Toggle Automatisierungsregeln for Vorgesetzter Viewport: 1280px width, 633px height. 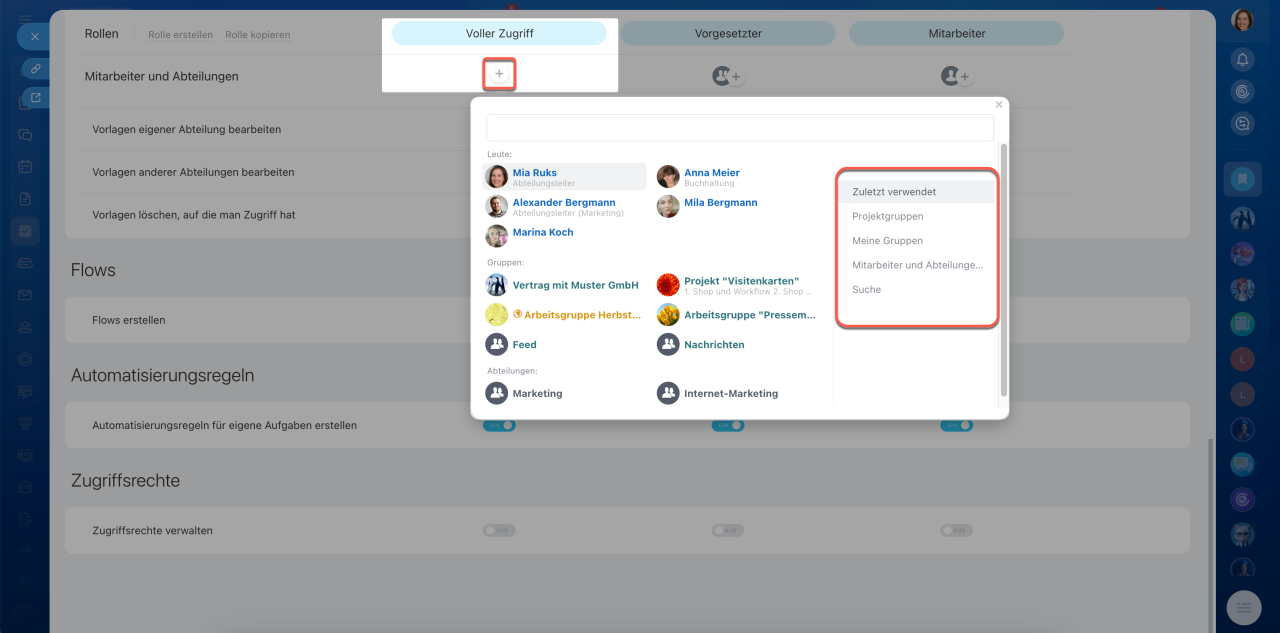[728, 426]
